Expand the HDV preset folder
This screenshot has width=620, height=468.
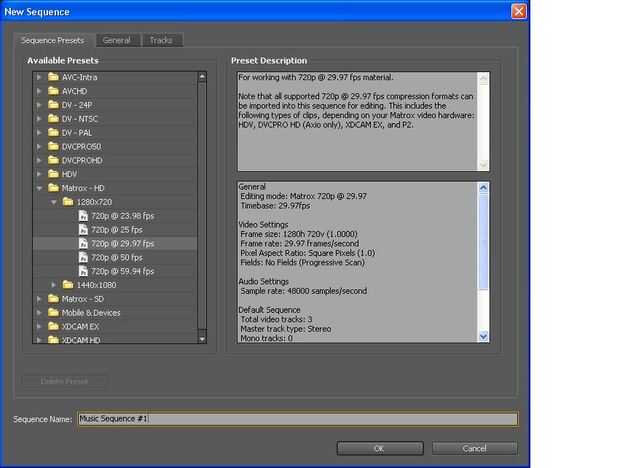pos(39,174)
